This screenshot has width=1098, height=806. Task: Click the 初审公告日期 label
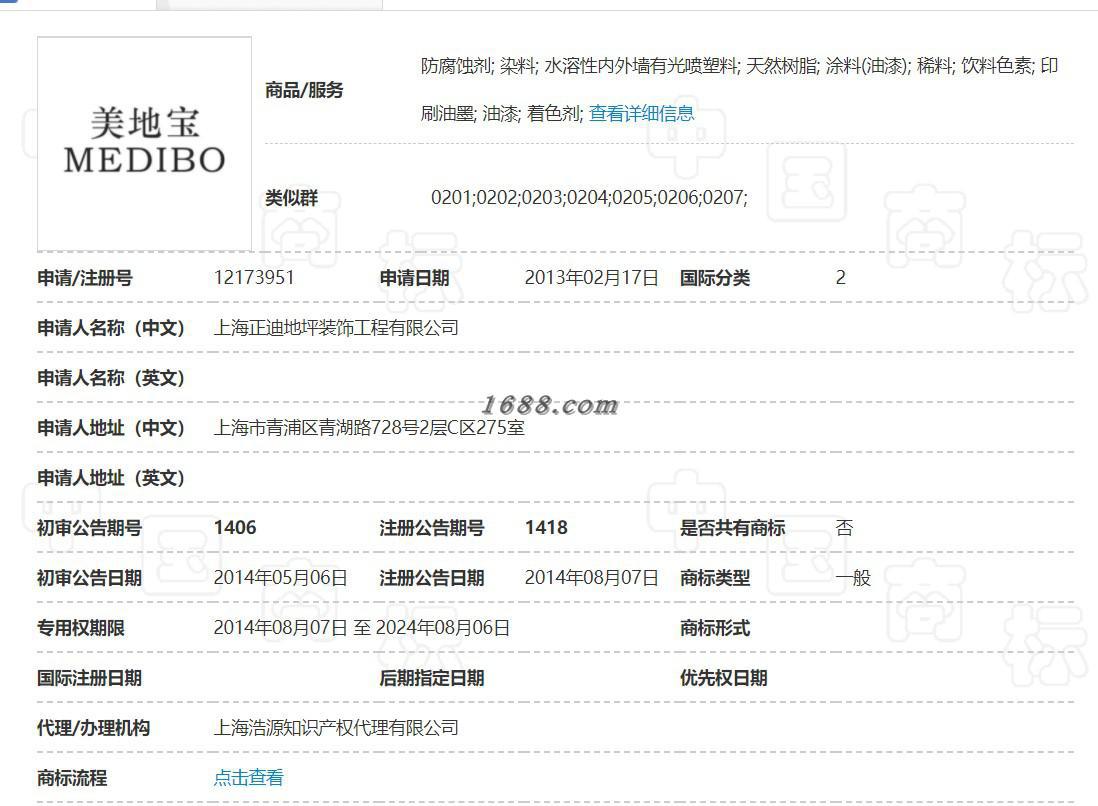(x=90, y=578)
